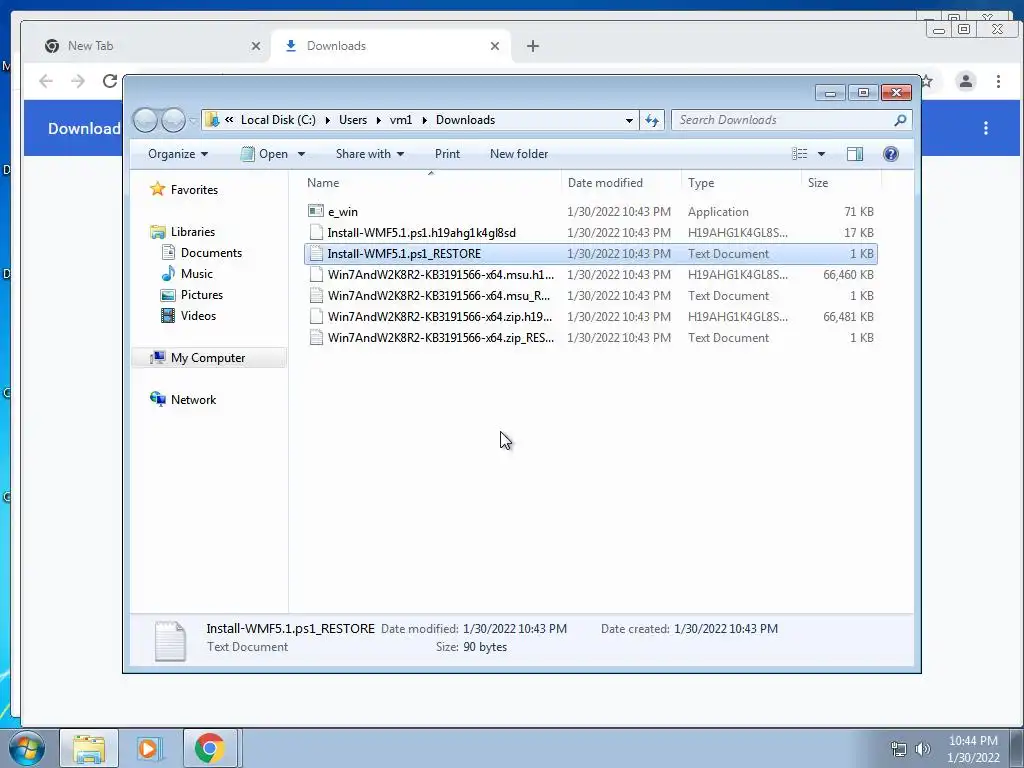Click the taskbar clock showing 10:44 PM
This screenshot has width=1024, height=768.
[x=973, y=749]
